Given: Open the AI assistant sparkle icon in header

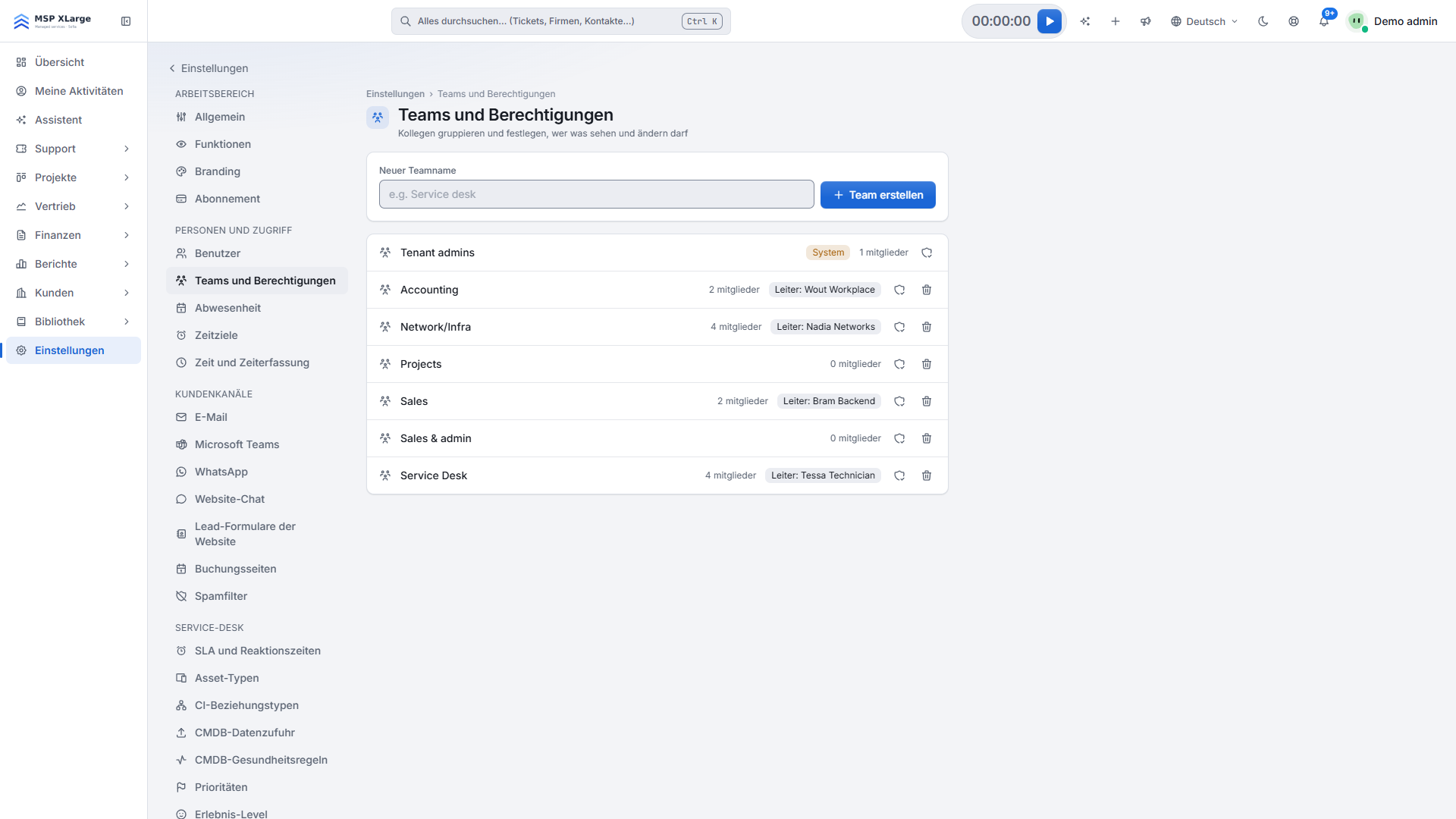Looking at the screenshot, I should pos(1085,21).
